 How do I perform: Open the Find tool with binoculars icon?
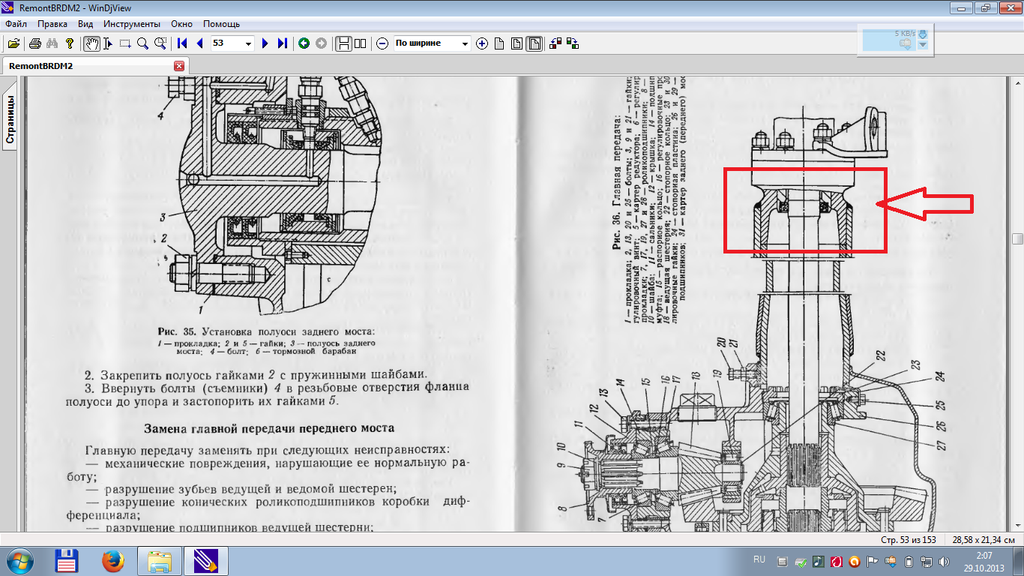tap(52, 43)
